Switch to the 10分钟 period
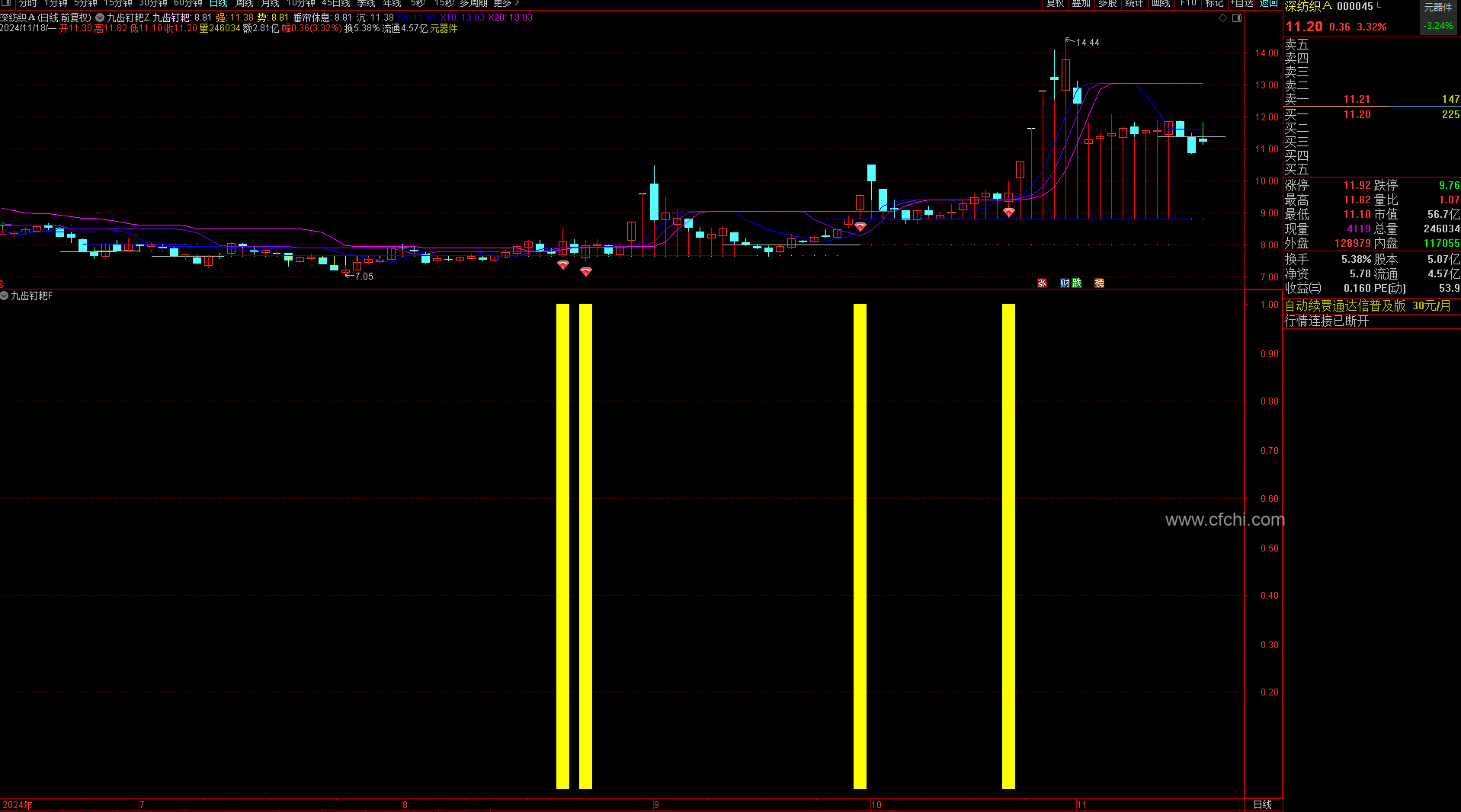Screen dimensions: 1461x812 pos(301,4)
